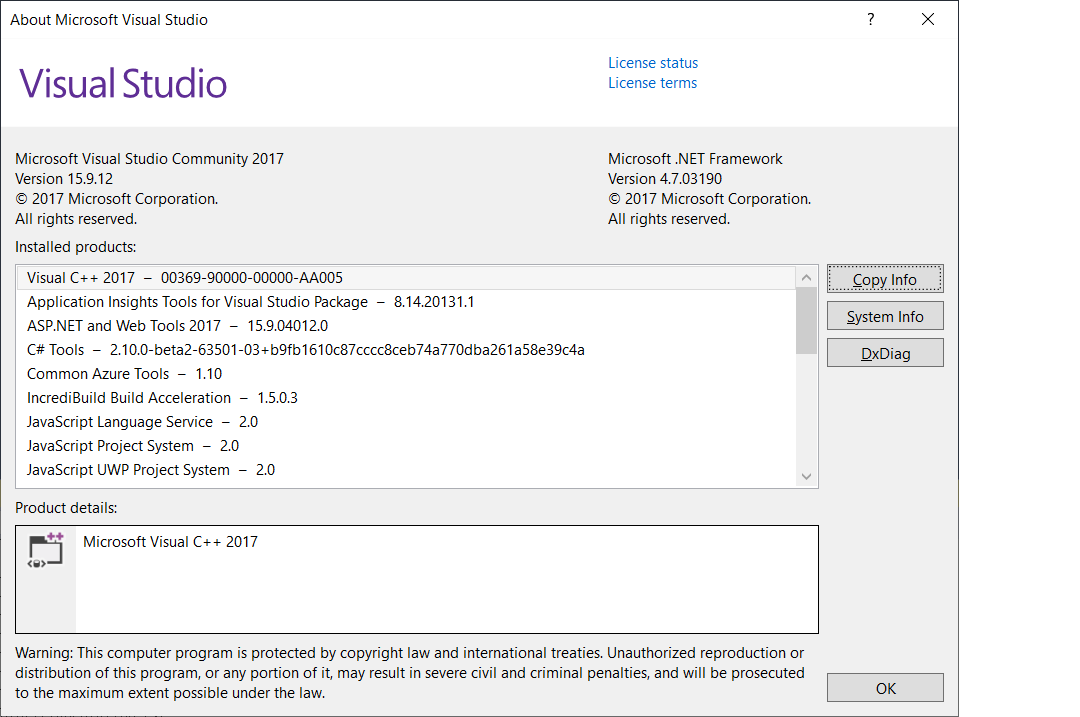Pick JavaScript UWP Project System entry

click(150, 470)
